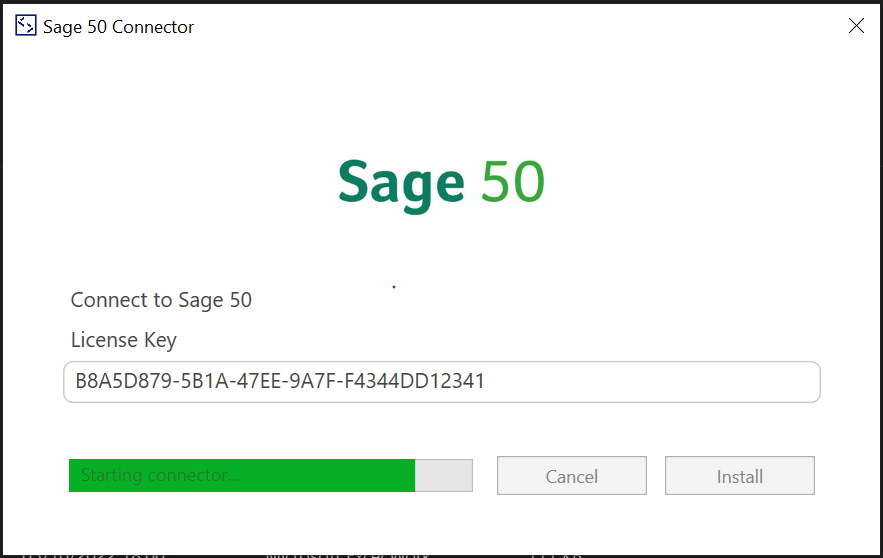Click the dark green "Sage" word in logo
This screenshot has width=883, height=558.
point(401,184)
